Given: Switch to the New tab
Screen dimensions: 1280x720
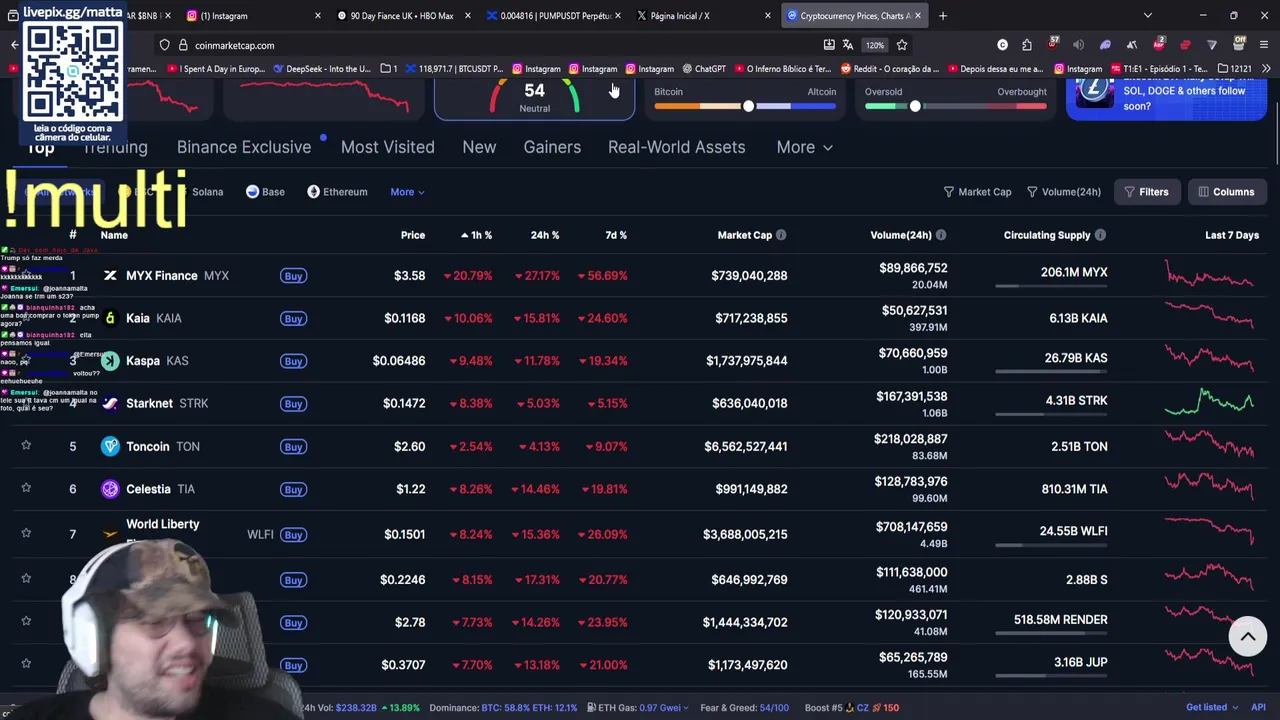Looking at the screenshot, I should [479, 147].
